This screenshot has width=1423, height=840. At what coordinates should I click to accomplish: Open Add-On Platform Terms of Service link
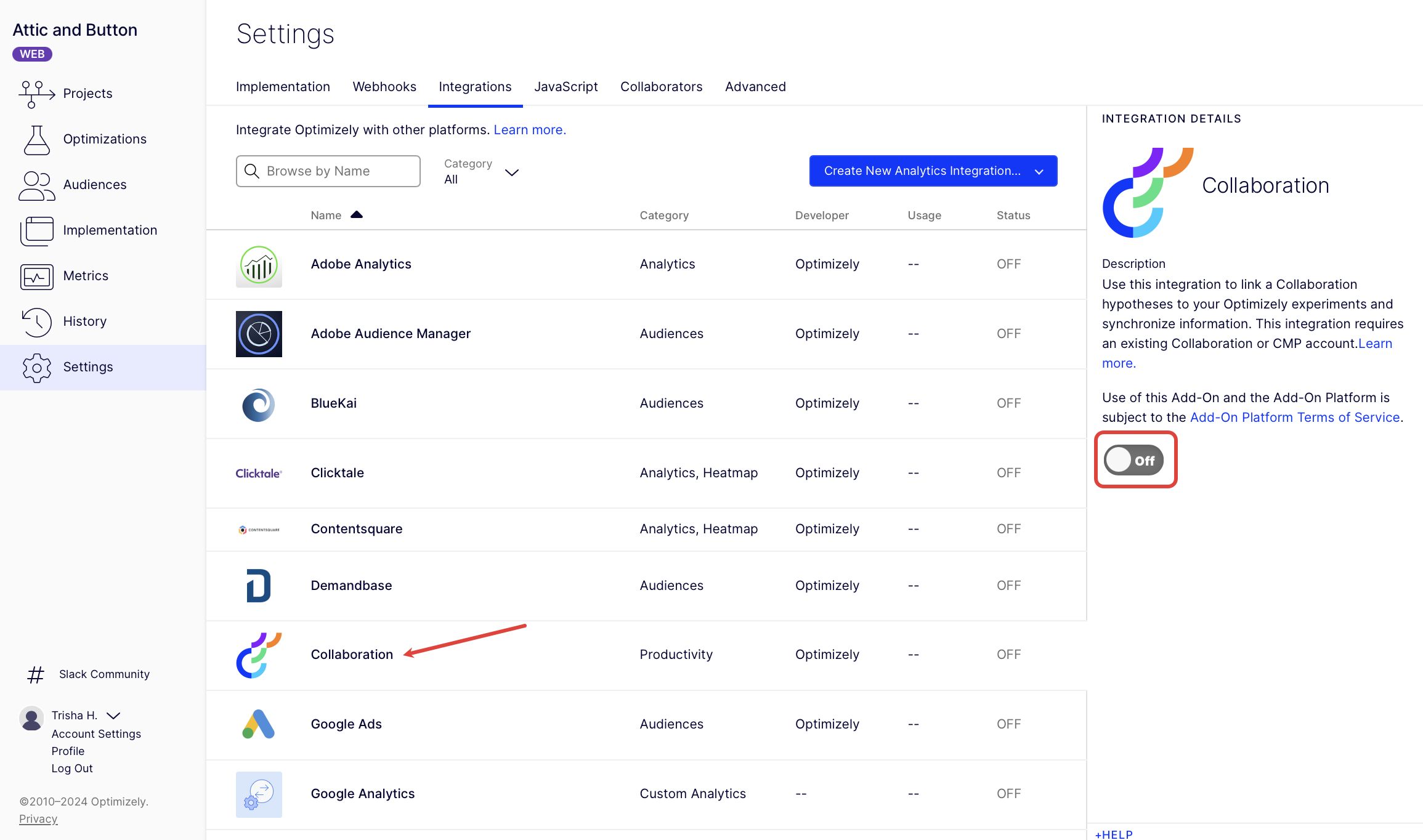[1295, 418]
